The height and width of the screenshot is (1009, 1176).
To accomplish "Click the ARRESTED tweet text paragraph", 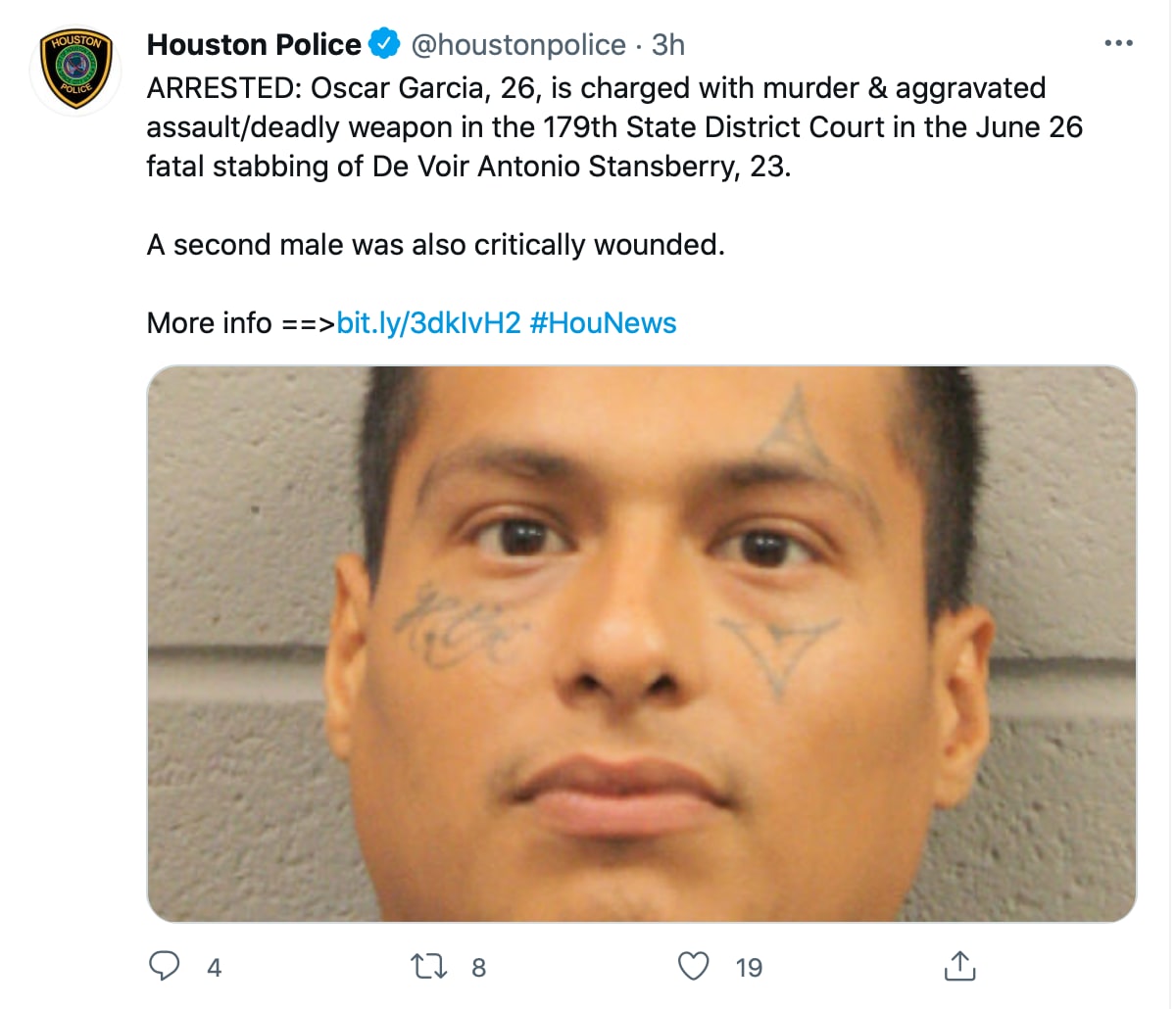I will 615,127.
